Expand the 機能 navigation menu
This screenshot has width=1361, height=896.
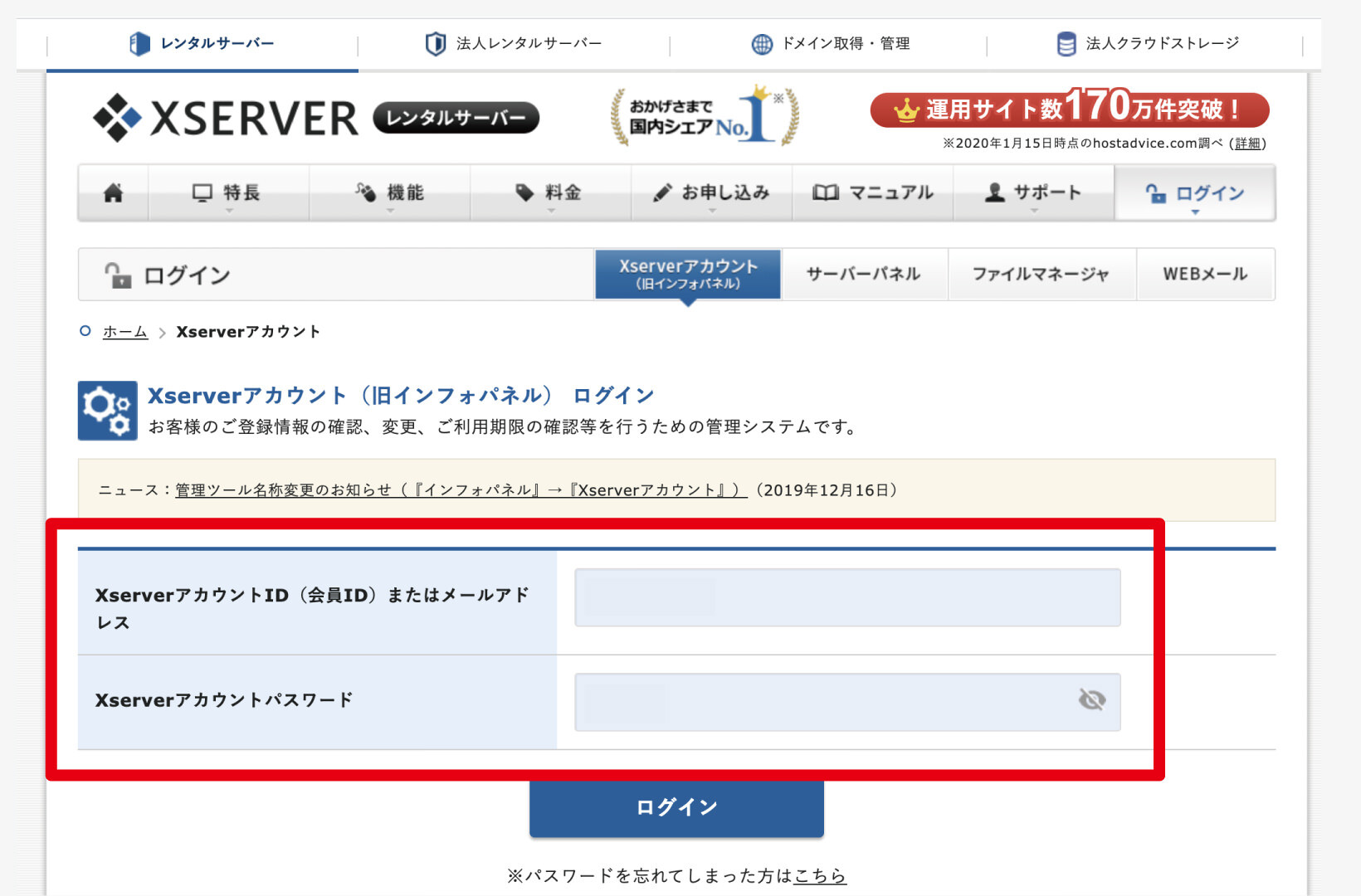(x=389, y=193)
